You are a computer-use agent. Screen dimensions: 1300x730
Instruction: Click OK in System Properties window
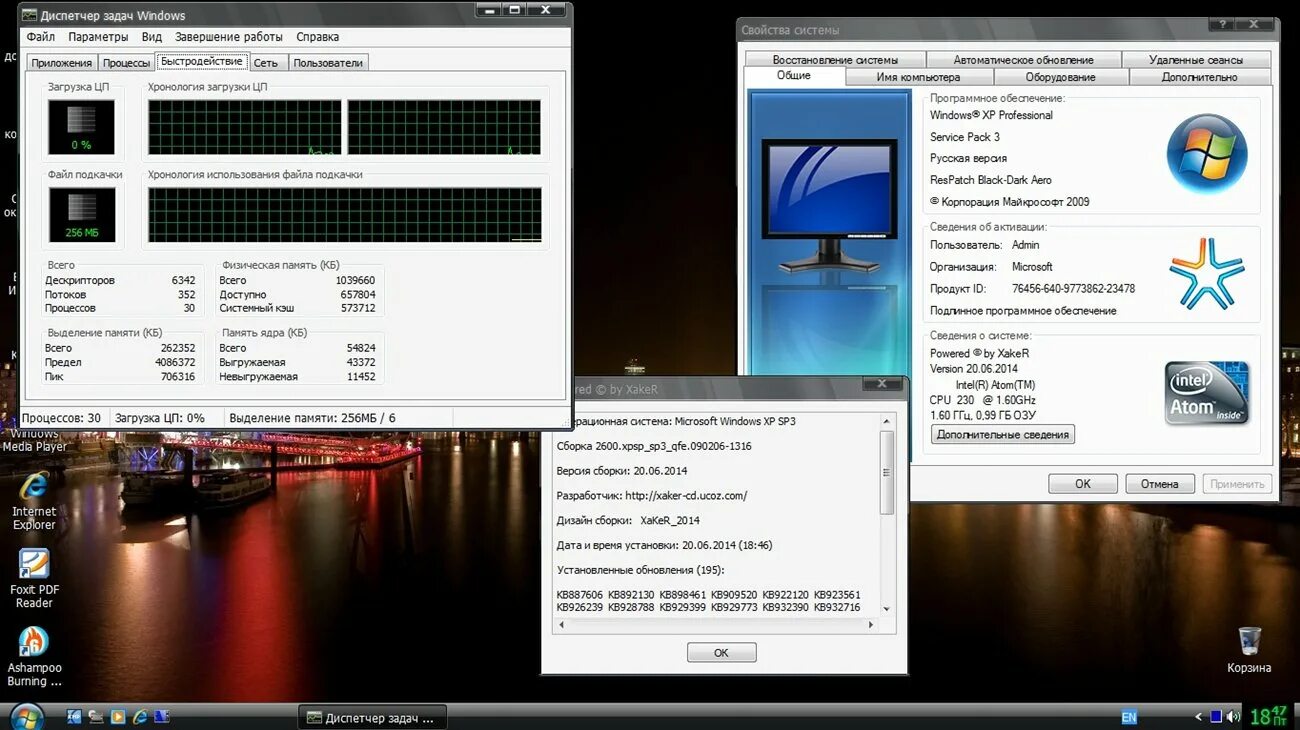[1083, 483]
